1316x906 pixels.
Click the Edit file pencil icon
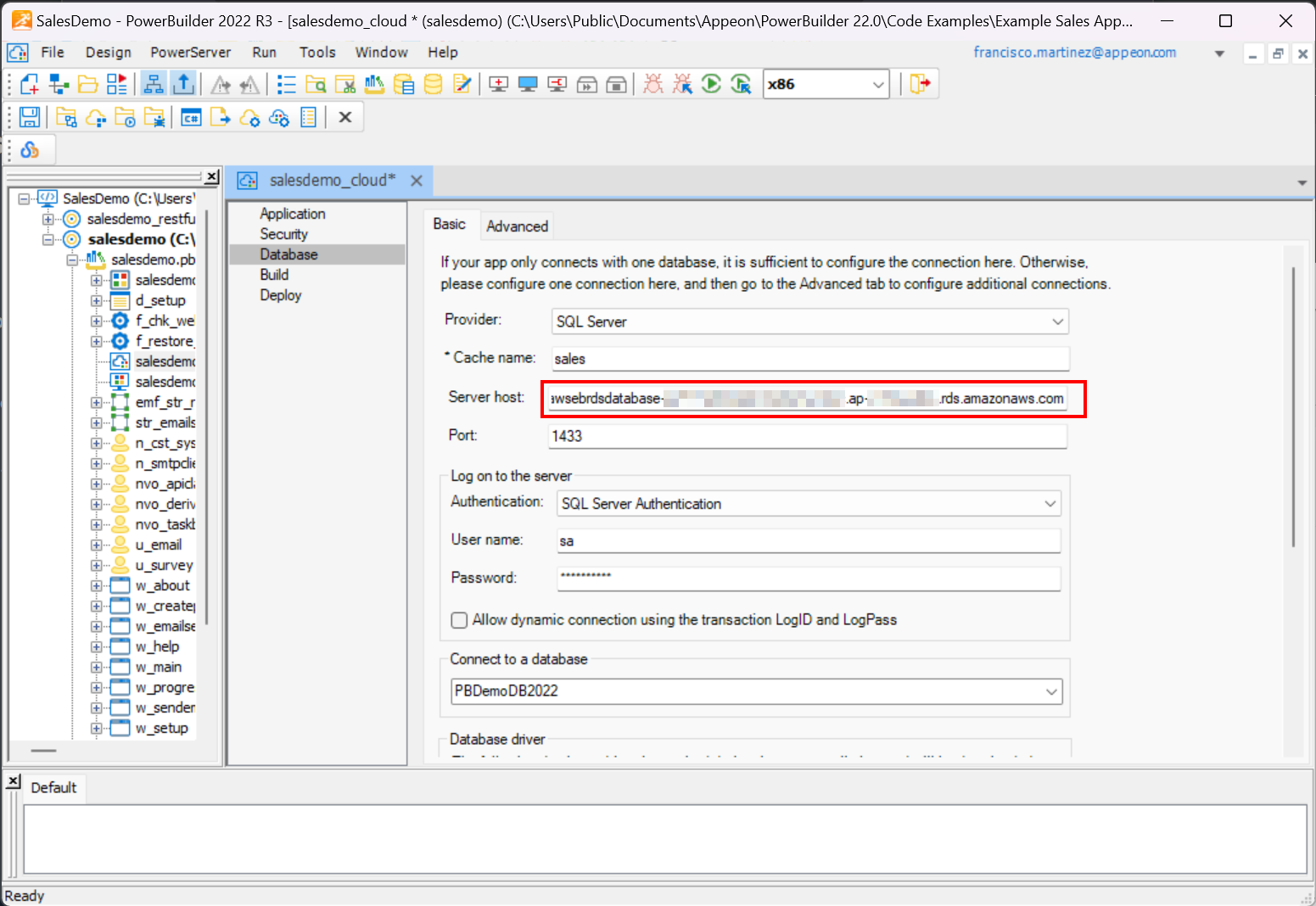pos(462,84)
